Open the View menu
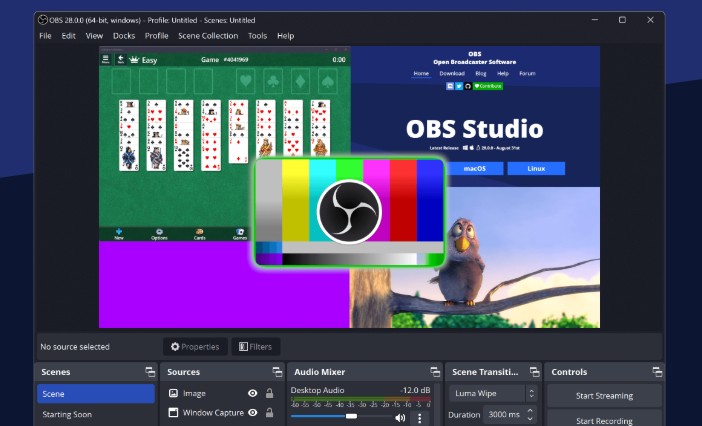 [94, 36]
